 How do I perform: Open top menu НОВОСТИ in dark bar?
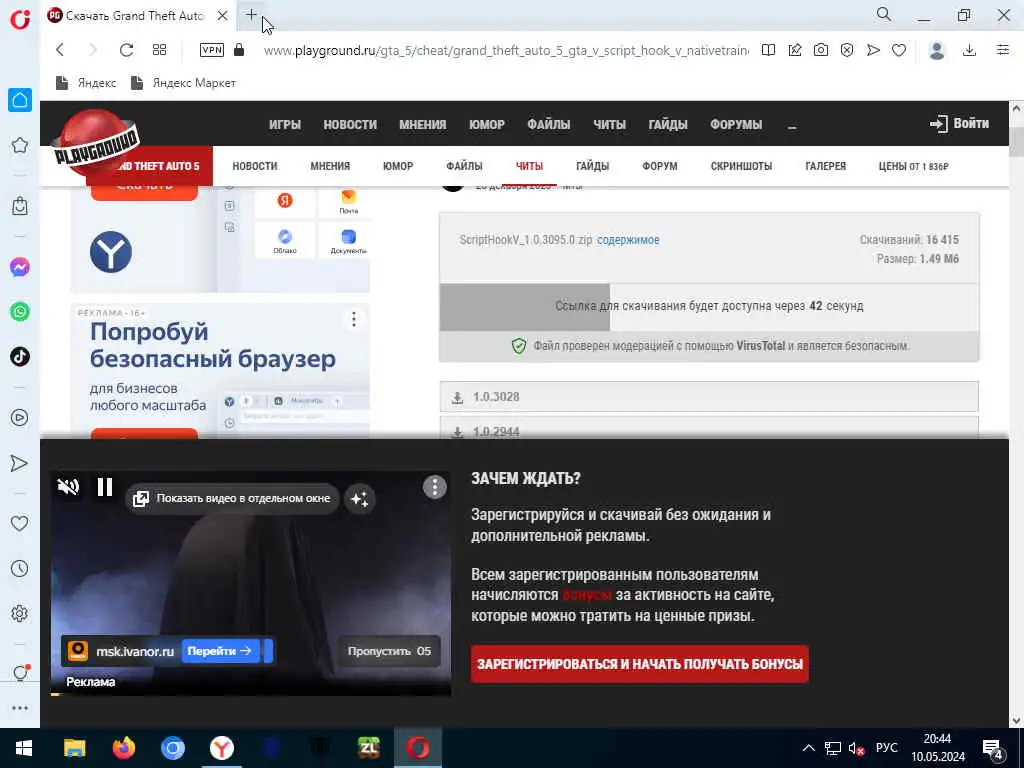pos(350,124)
